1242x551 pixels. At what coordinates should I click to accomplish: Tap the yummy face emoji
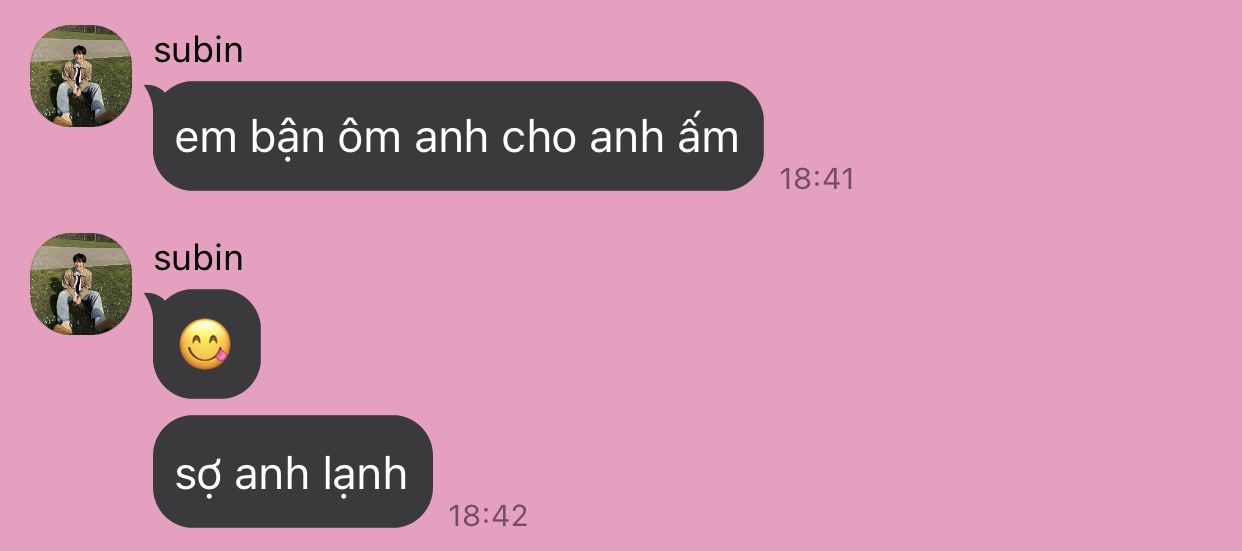[x=205, y=345]
